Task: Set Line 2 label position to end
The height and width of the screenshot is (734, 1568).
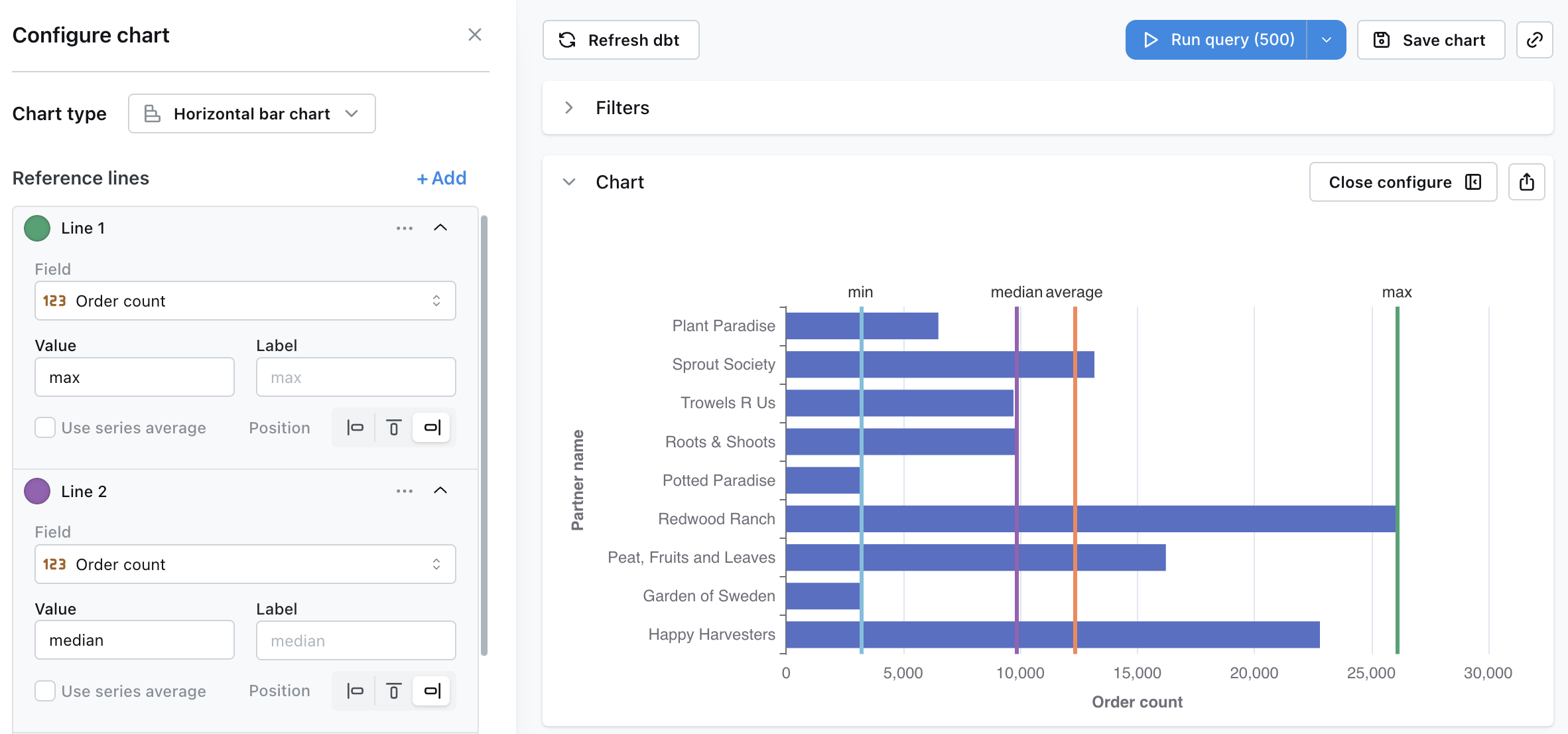Action: pyautogui.click(x=432, y=691)
